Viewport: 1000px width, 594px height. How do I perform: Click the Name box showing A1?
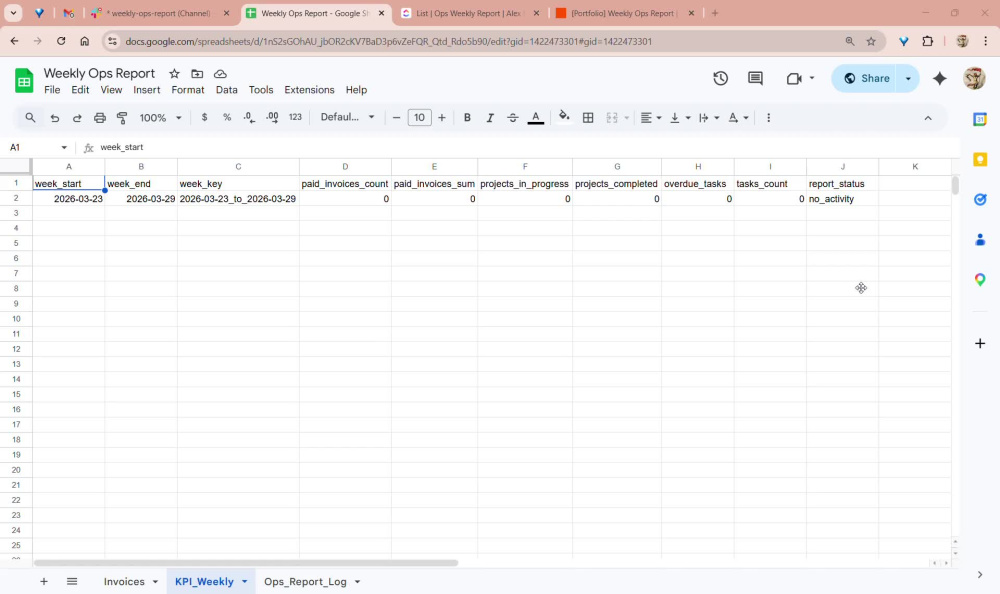pyautogui.click(x=38, y=147)
